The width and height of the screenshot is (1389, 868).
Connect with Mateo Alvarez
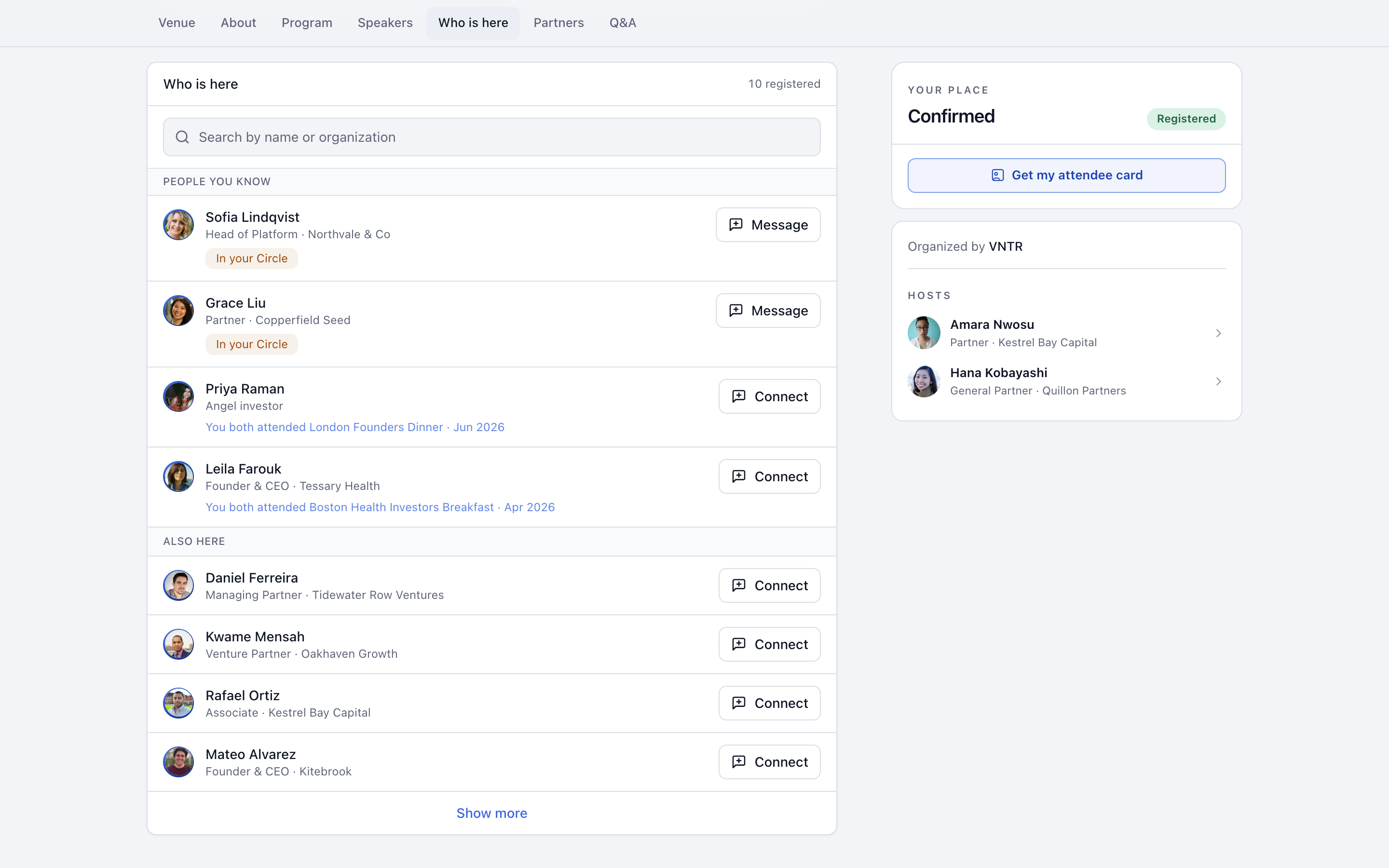[x=770, y=762]
